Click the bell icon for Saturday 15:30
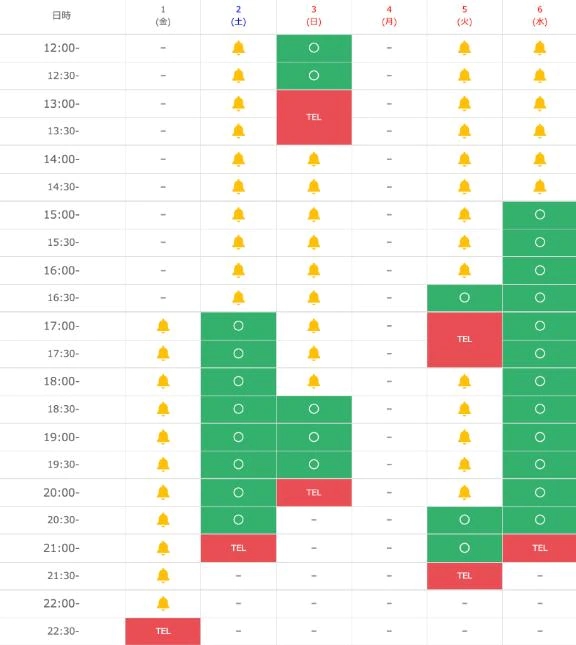Viewport: 576px width, 645px height. click(x=238, y=242)
